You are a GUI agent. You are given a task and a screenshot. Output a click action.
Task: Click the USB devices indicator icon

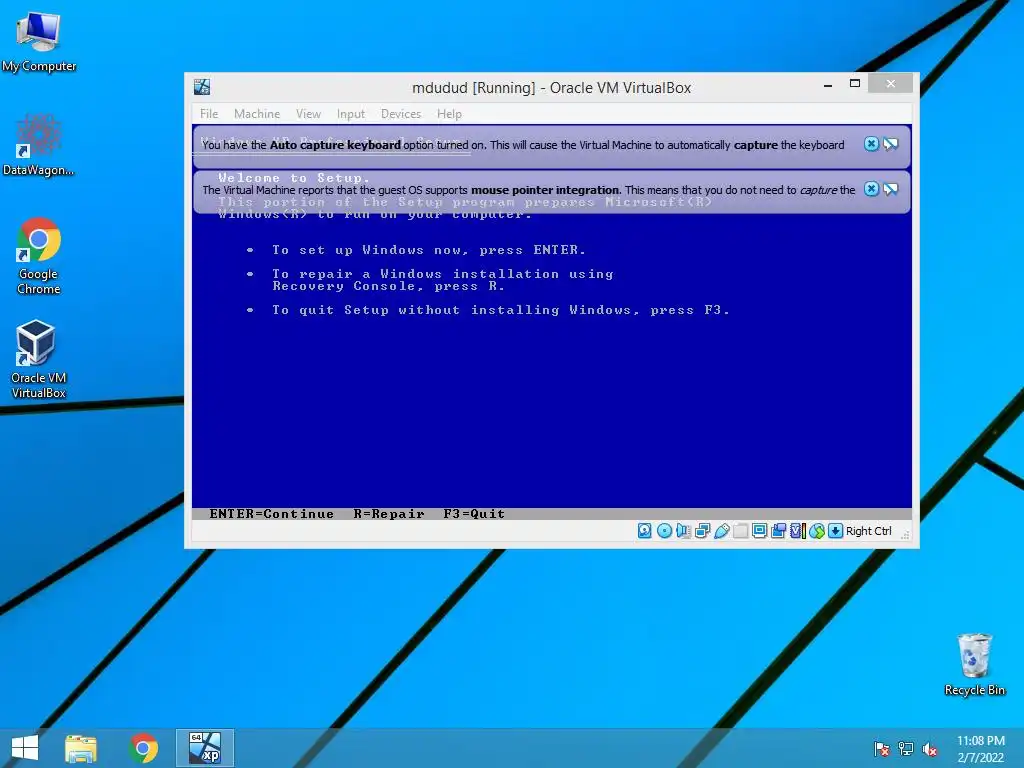point(722,531)
